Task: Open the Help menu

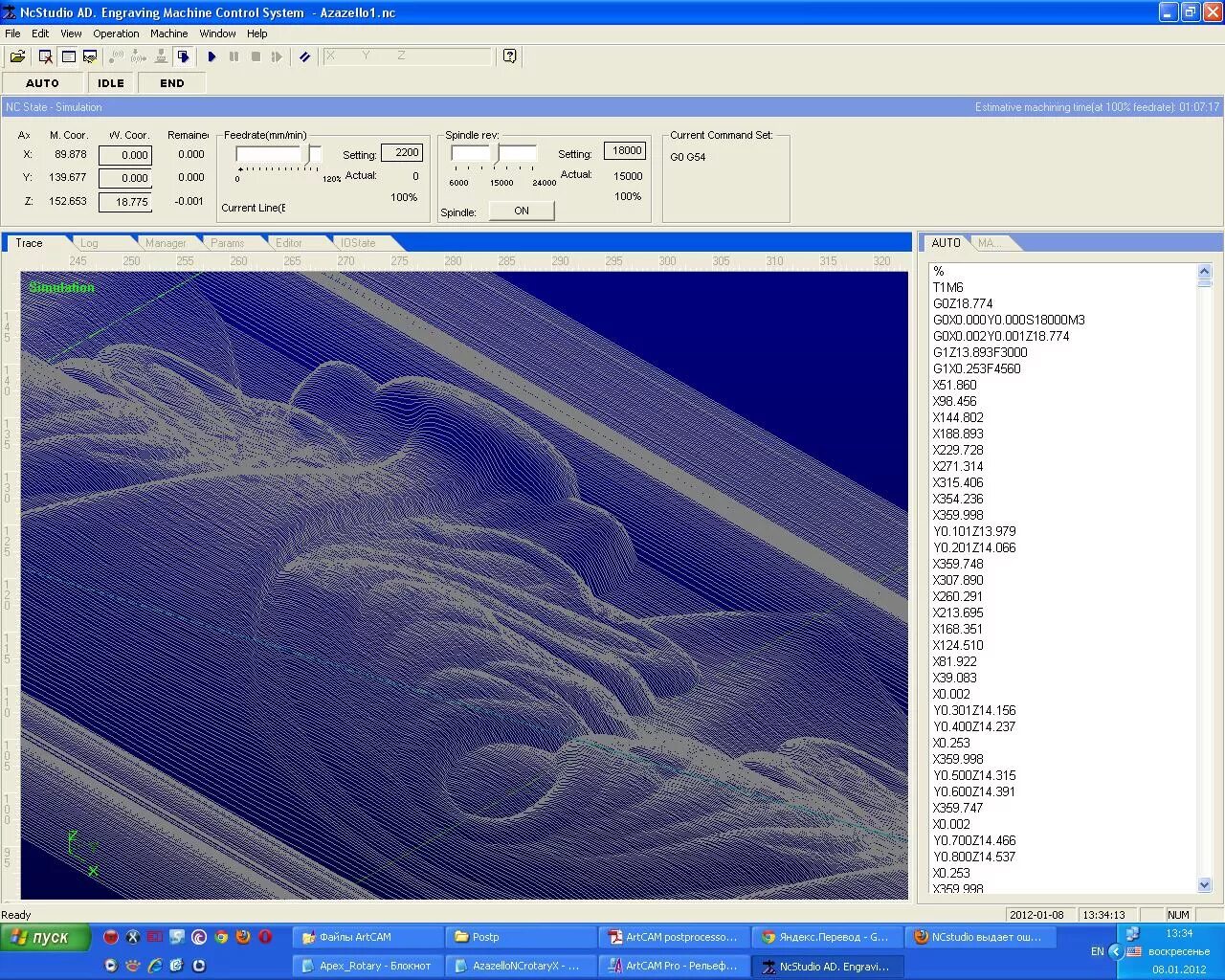Action: 257,33
